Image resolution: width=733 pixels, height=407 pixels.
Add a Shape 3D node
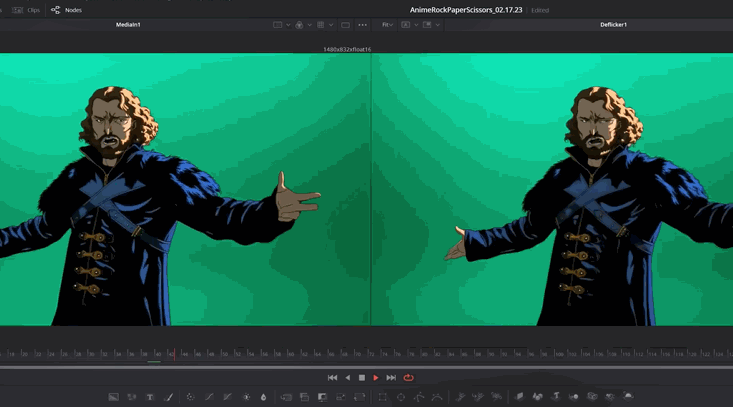(x=538, y=397)
